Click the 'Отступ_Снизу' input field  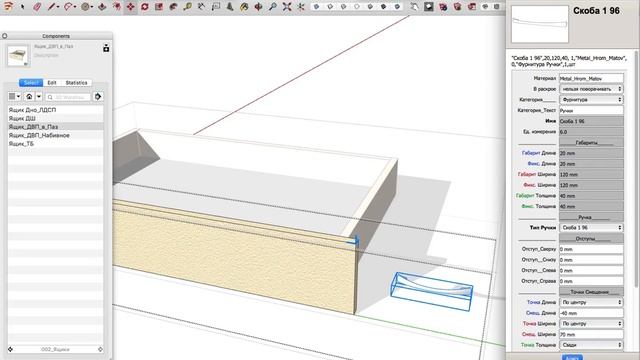[x=591, y=260]
